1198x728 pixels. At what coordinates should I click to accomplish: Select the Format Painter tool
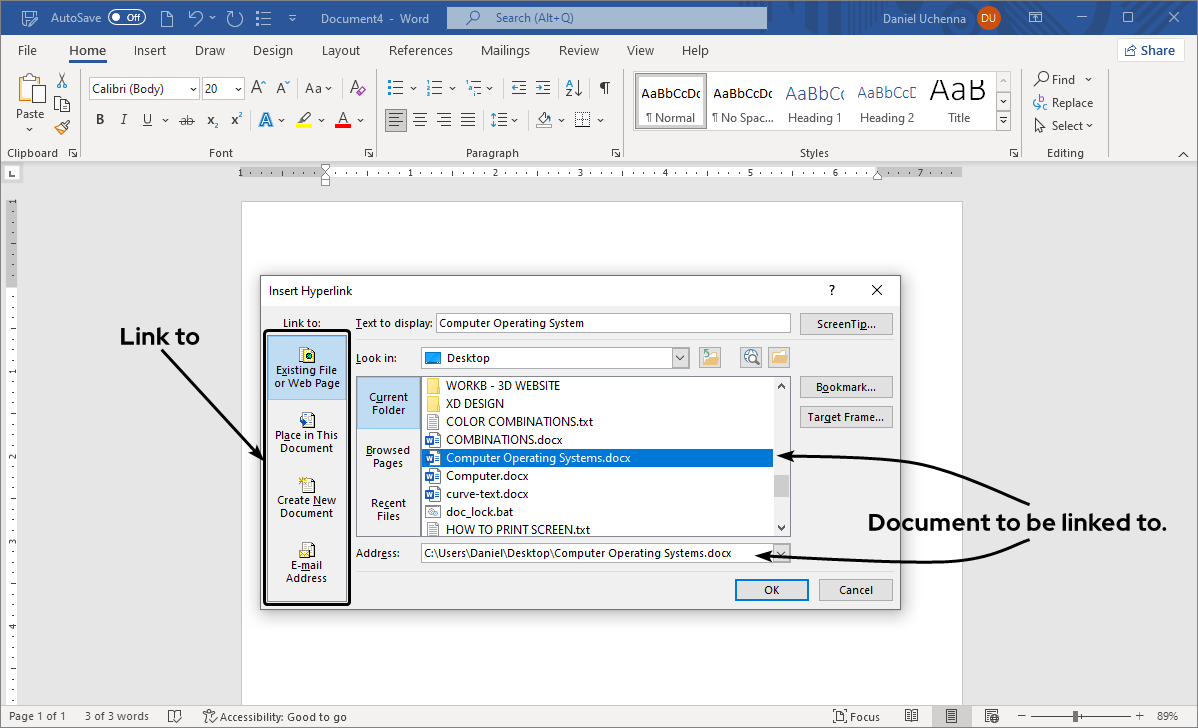pos(62,126)
